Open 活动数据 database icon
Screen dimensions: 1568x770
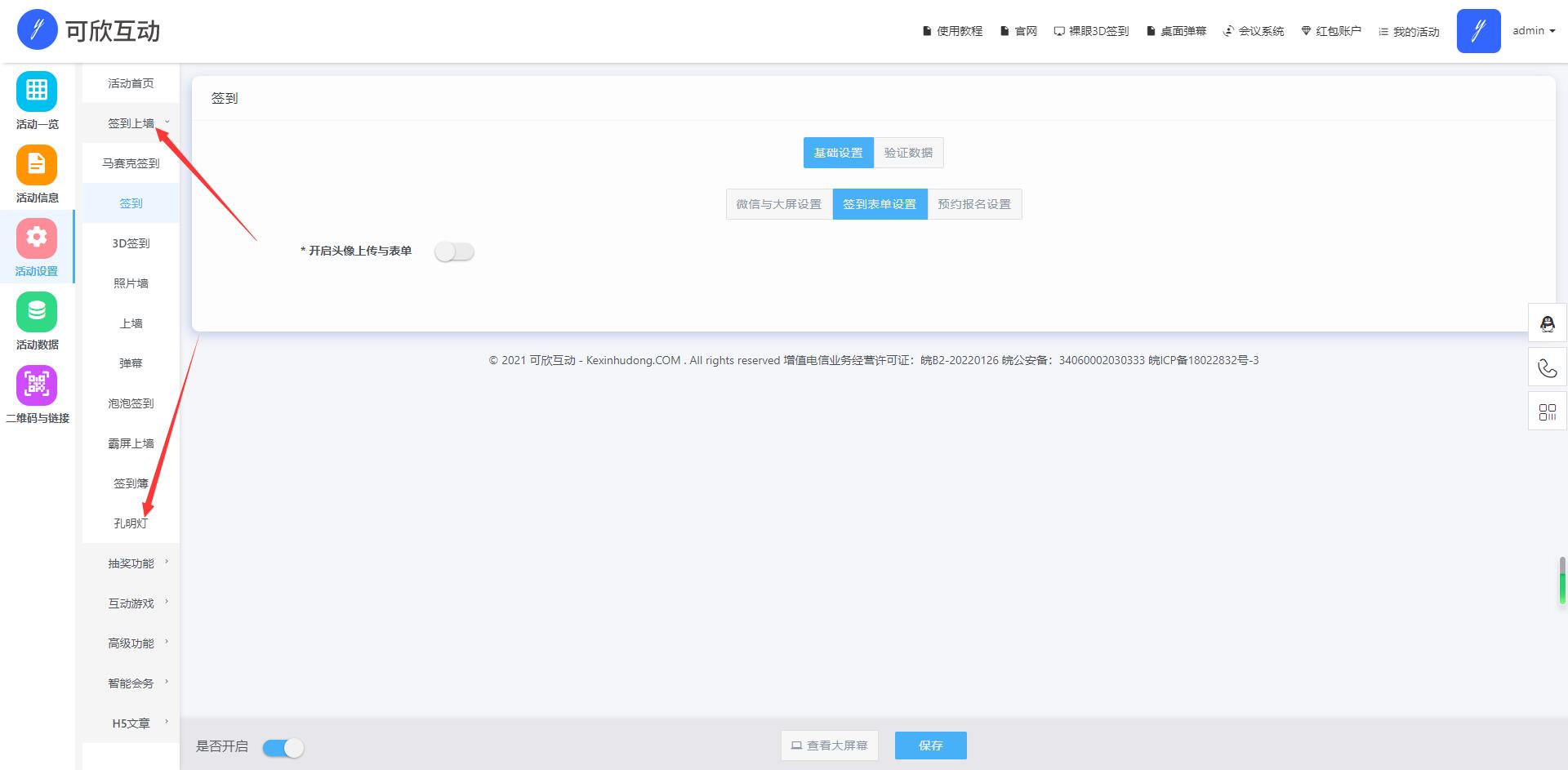click(37, 311)
